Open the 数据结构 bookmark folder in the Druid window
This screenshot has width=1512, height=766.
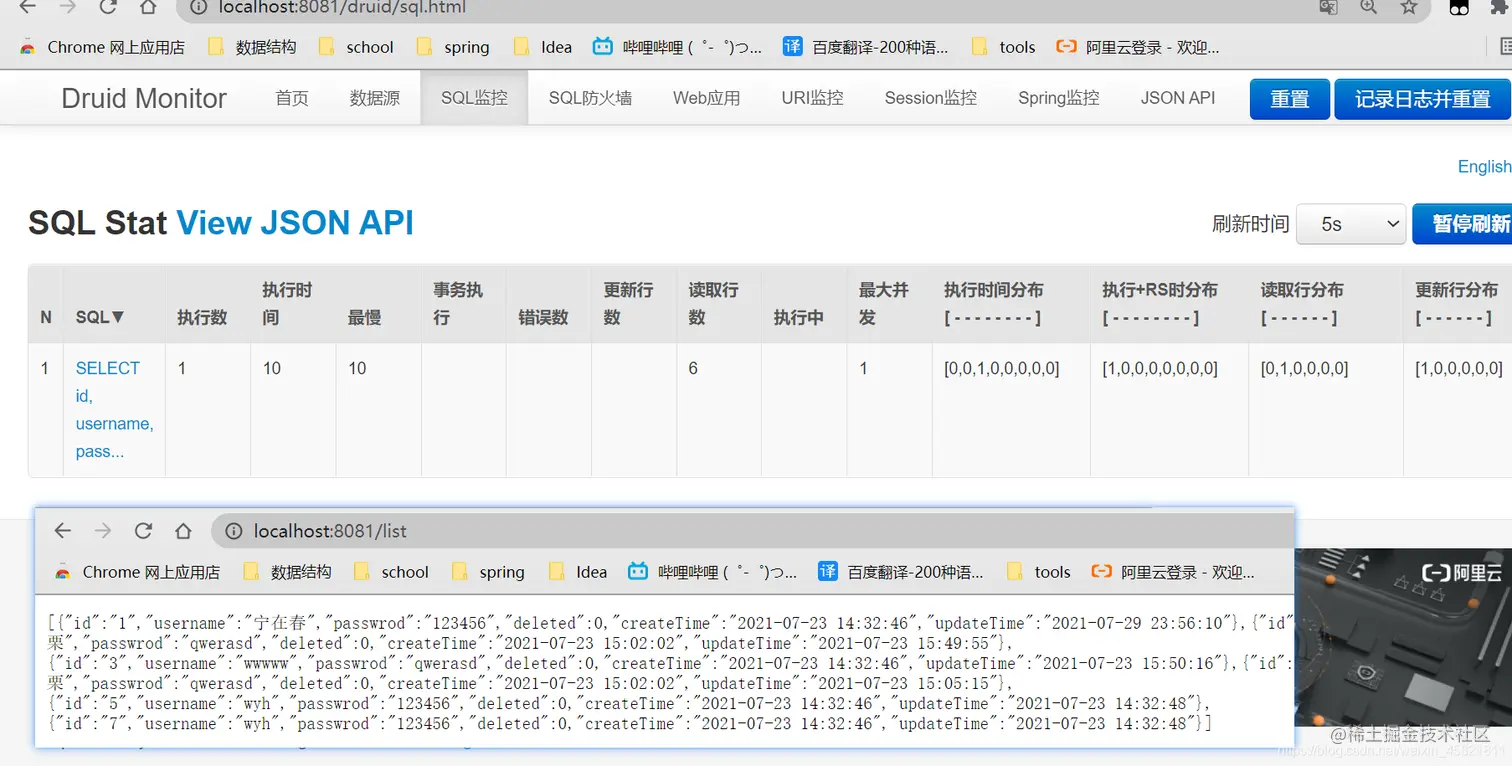[x=252, y=47]
